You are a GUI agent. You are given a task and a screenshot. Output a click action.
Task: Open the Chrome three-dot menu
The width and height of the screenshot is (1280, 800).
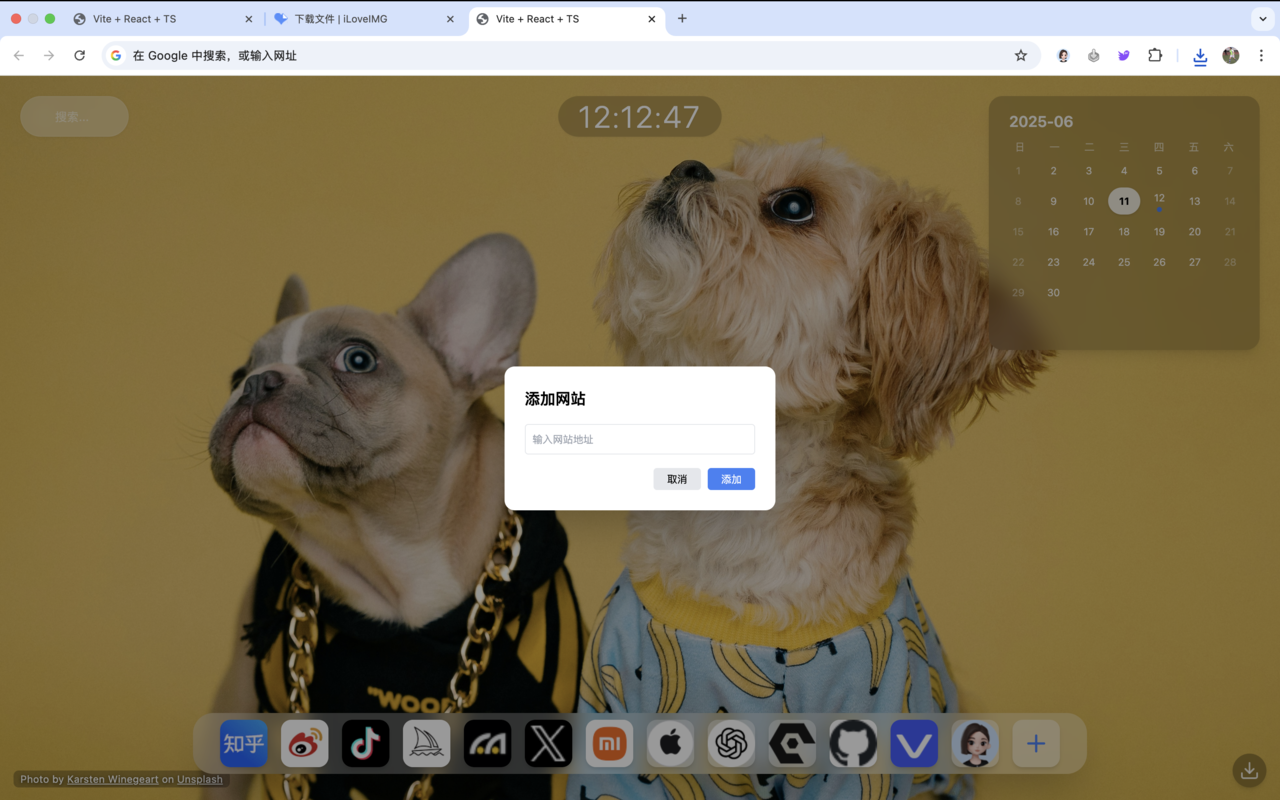point(1261,56)
